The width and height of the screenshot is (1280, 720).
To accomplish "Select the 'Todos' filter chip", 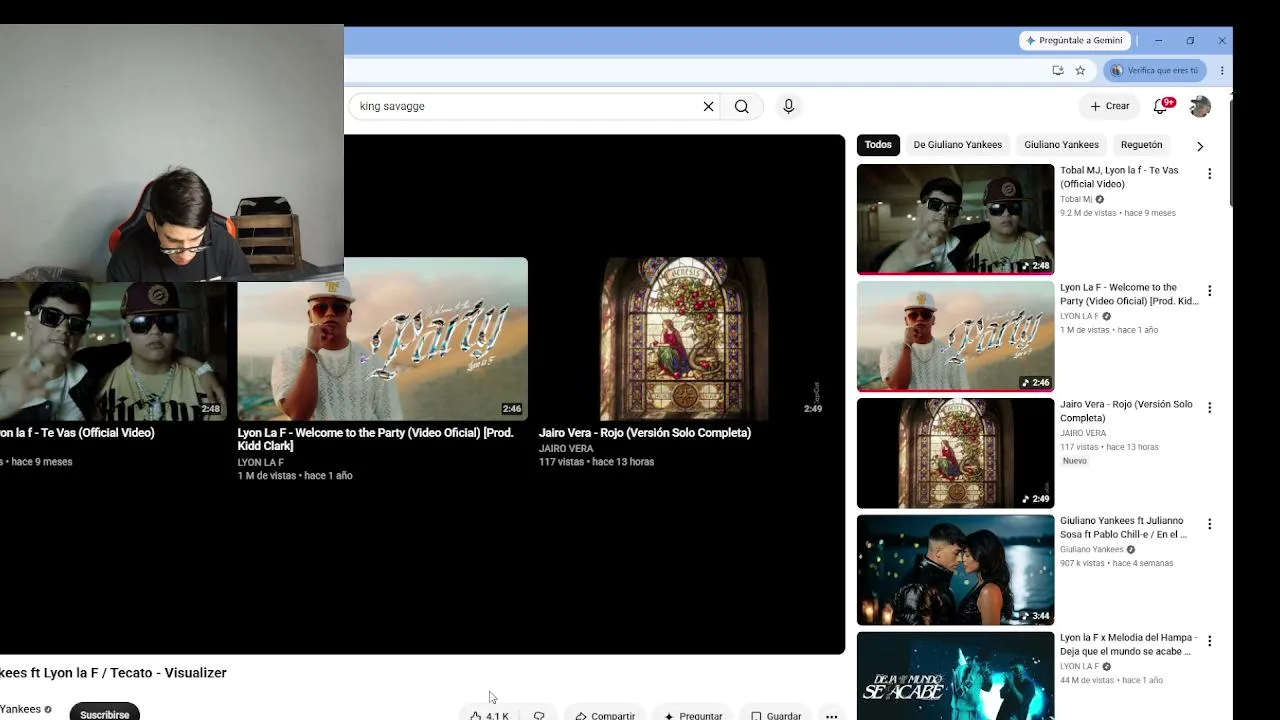I will click(x=878, y=145).
